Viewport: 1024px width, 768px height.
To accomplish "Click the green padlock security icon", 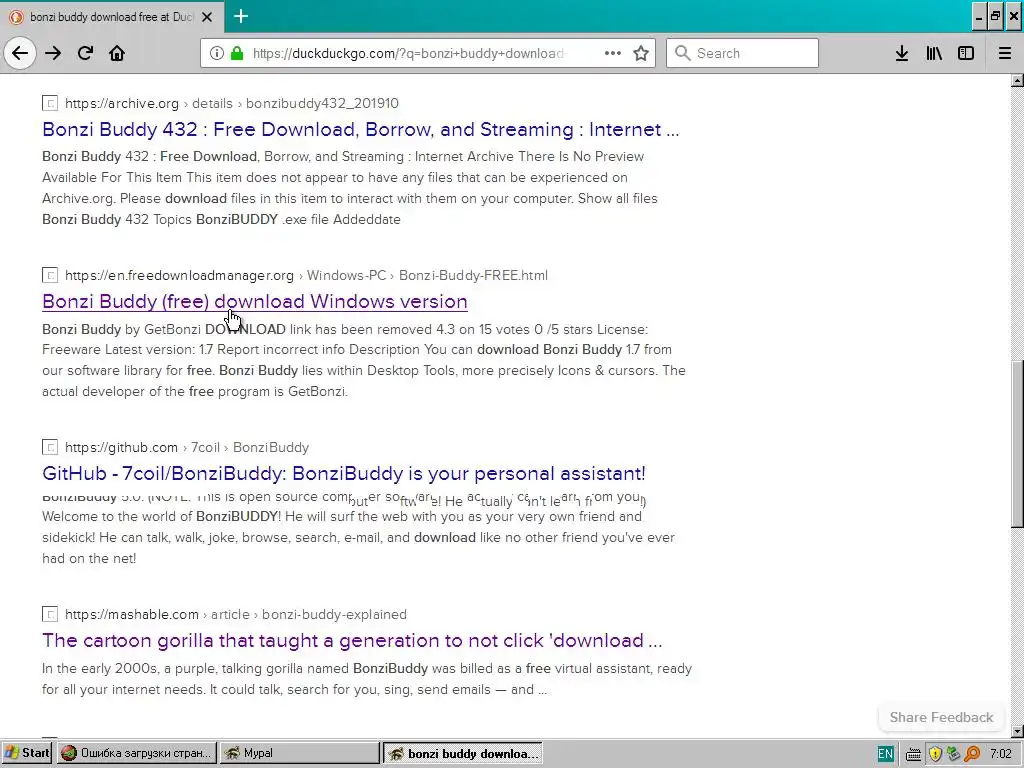I will (237, 53).
